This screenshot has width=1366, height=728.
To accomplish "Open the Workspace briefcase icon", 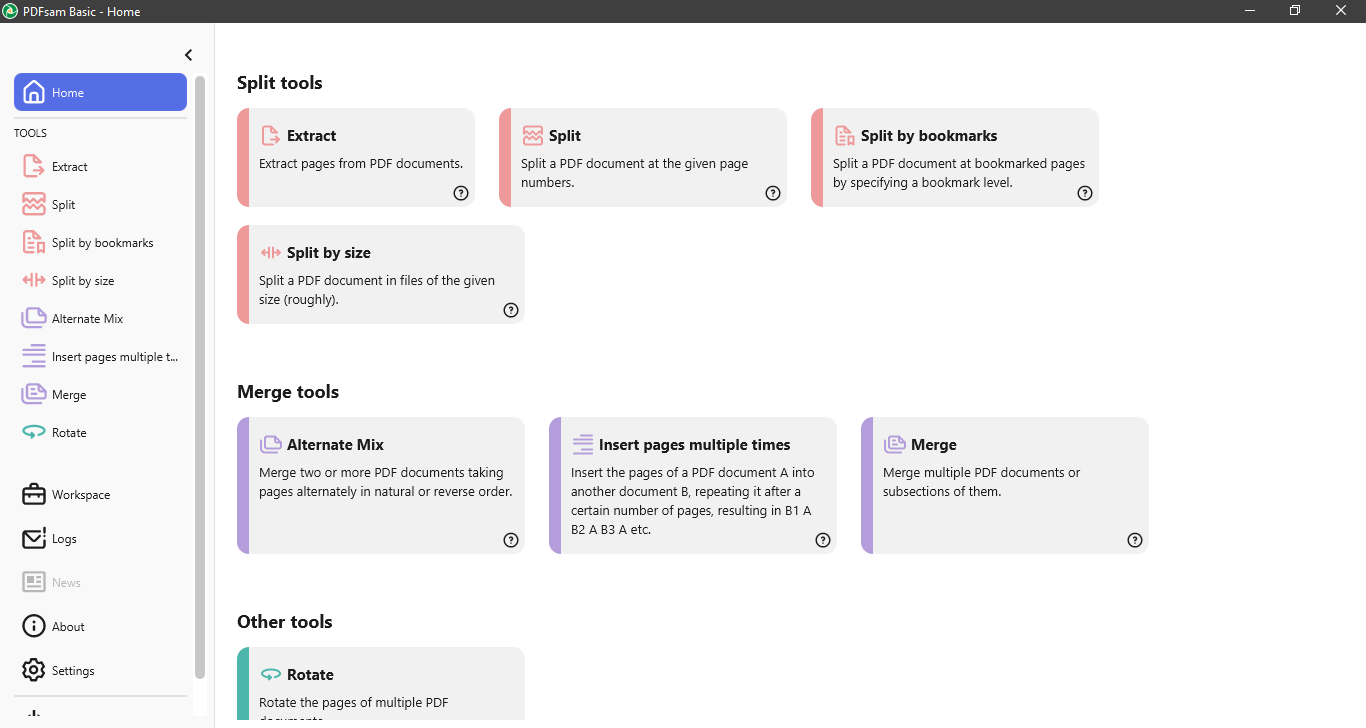I will (34, 495).
